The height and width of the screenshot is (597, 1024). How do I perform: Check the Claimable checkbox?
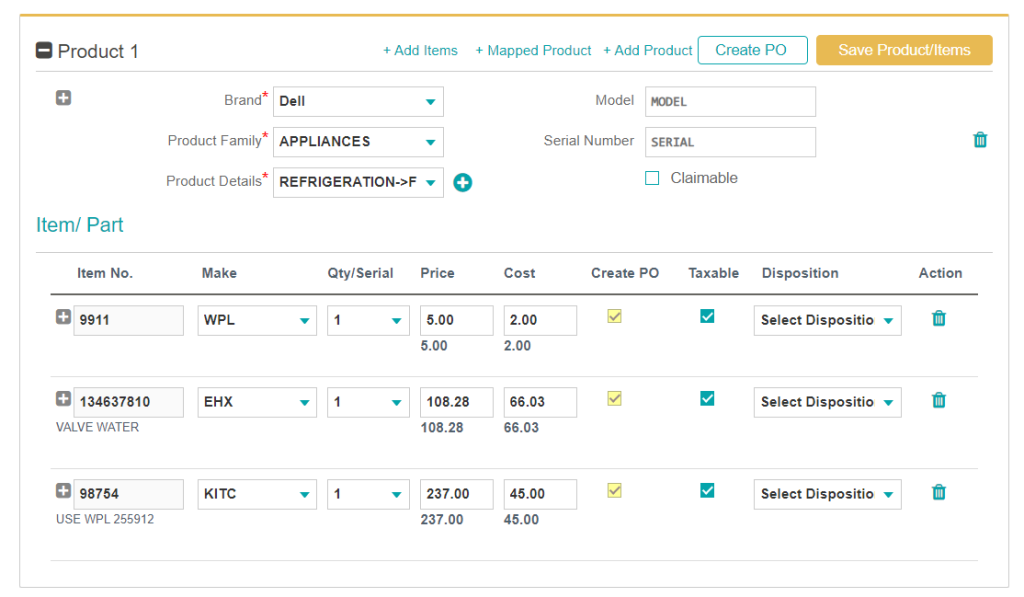[652, 178]
